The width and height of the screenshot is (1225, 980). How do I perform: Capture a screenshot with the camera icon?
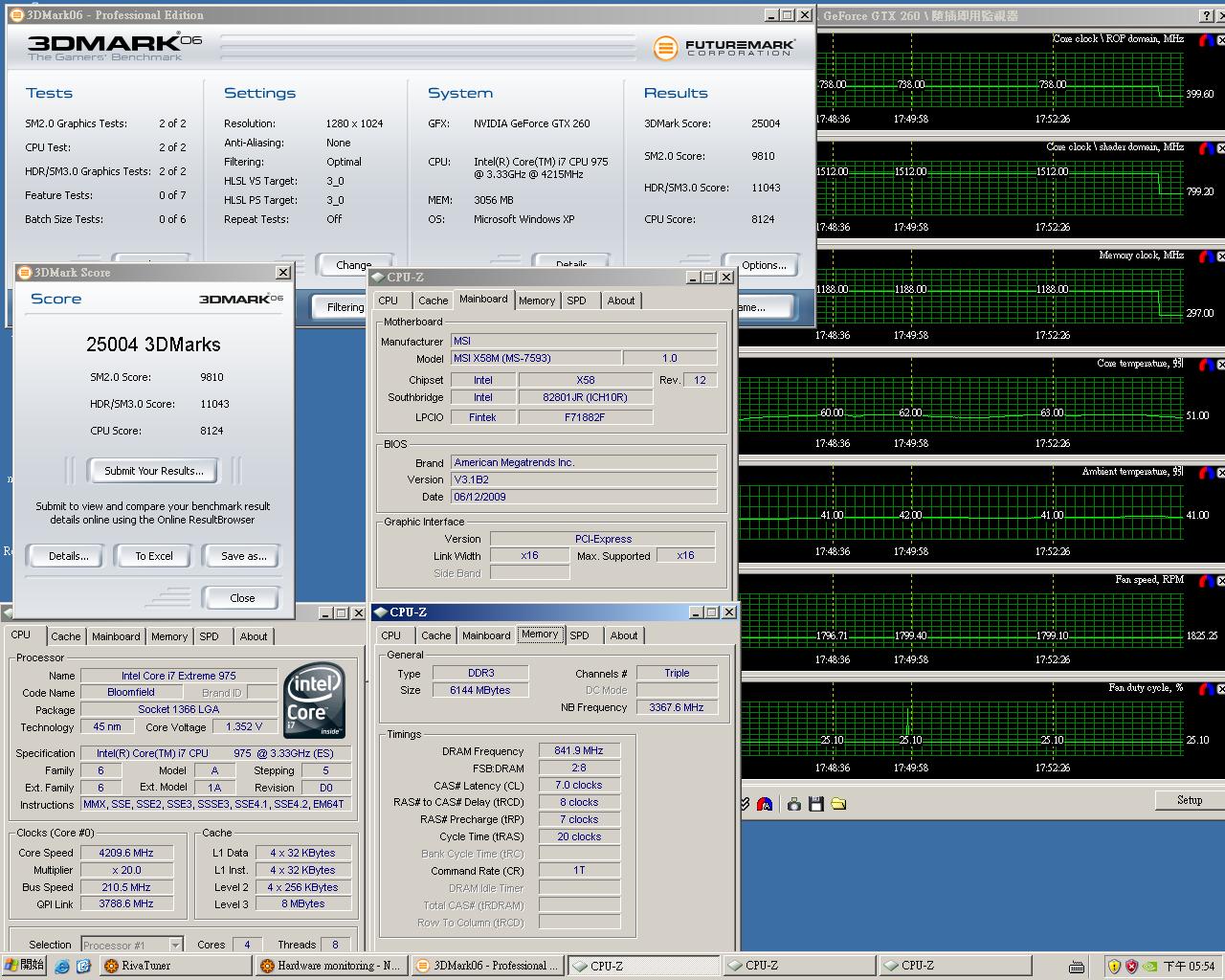coord(794,804)
